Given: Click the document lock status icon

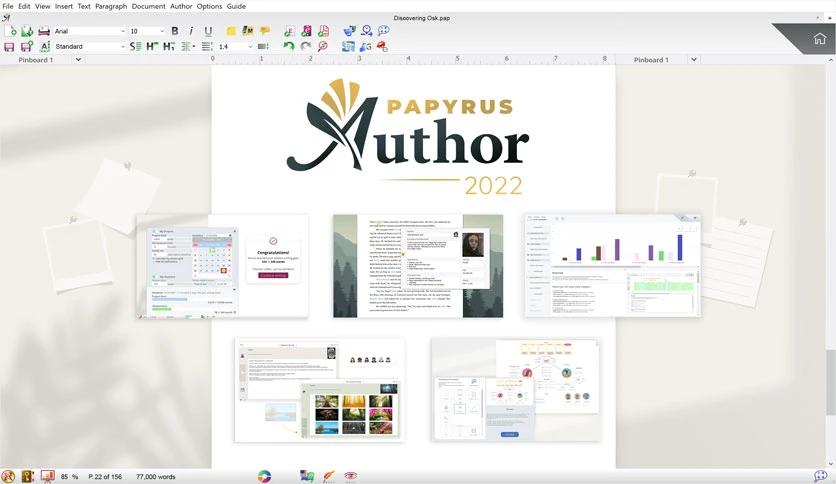Looking at the screenshot, I should coord(28,476).
